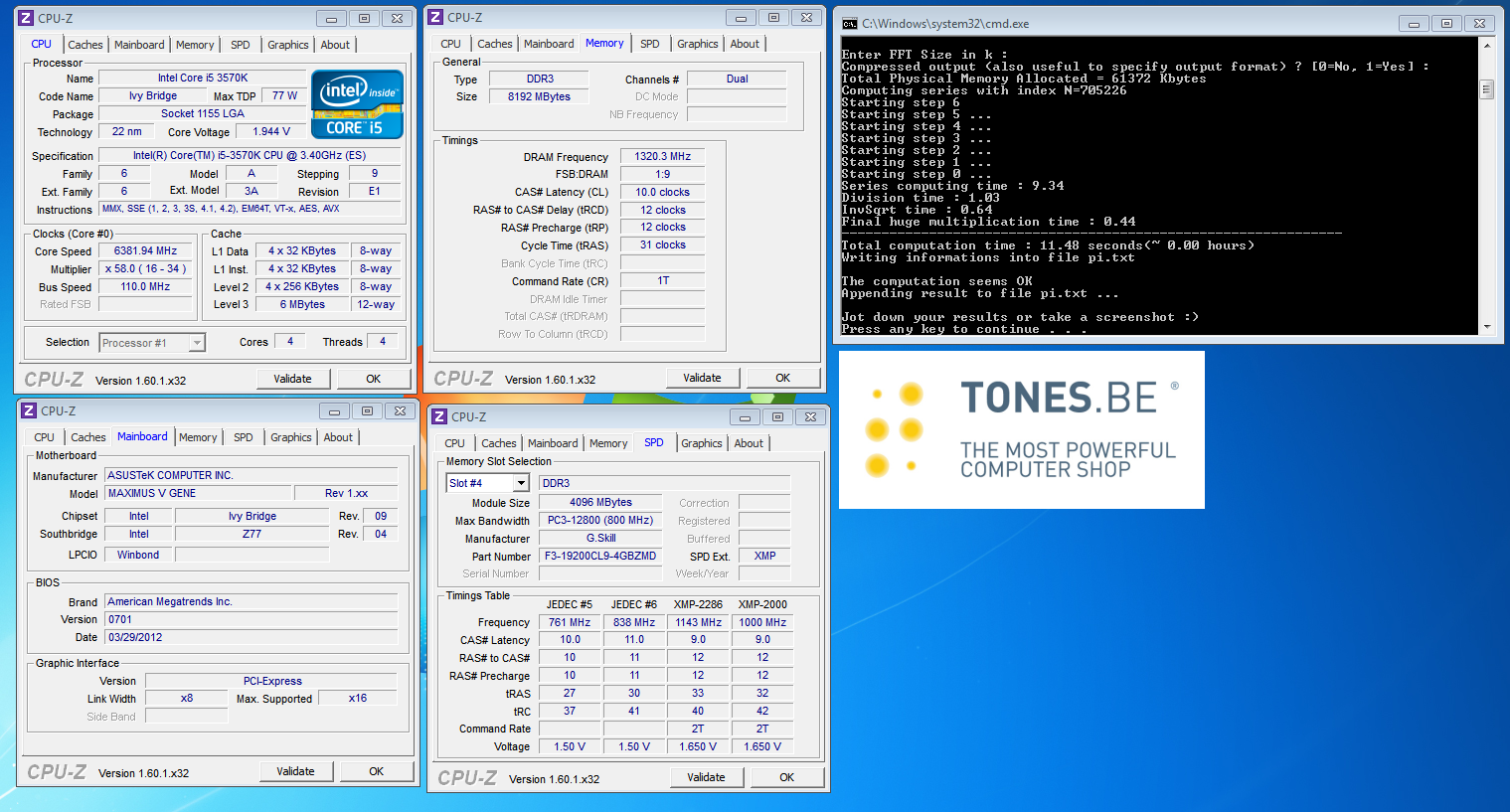1510x812 pixels.
Task: Click the Intel Core i5 logo badge
Action: 357,103
